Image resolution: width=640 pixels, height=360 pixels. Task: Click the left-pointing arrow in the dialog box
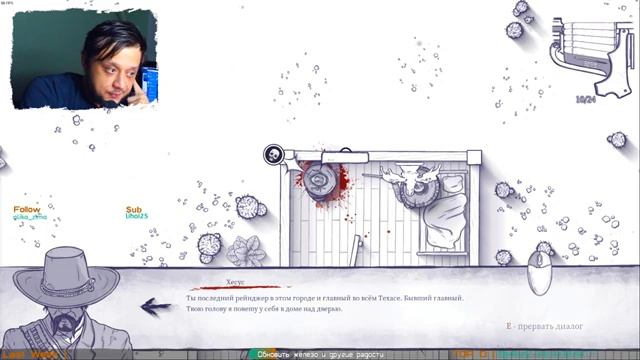click(156, 307)
